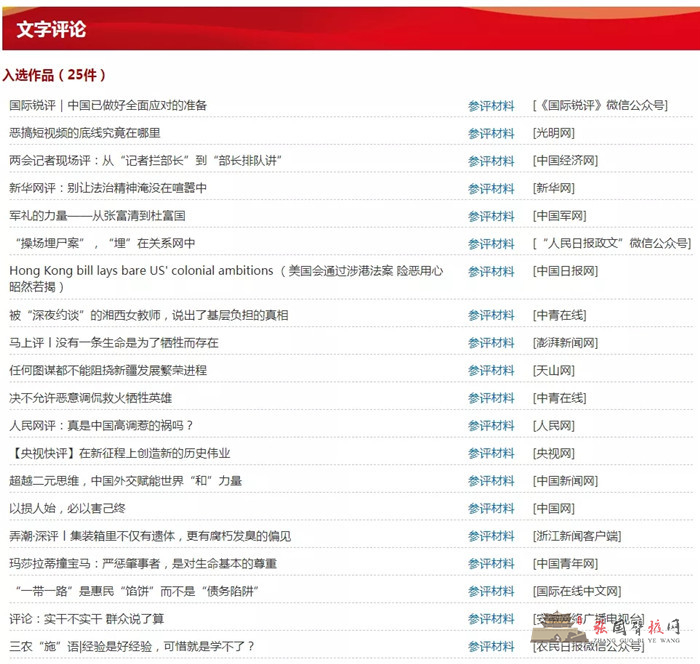Click source label [浙江新闻客户端]
Screen dimensions: 700x664
coord(577,536)
